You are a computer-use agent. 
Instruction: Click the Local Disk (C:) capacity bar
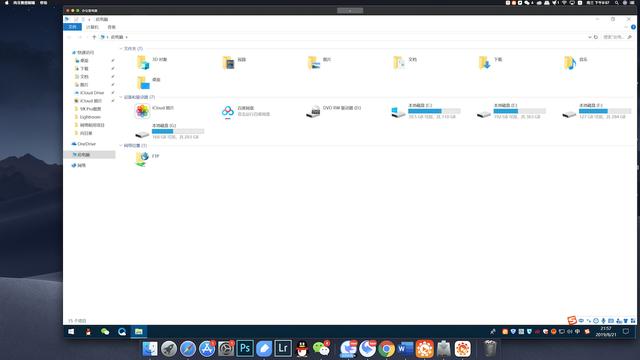pos(434,111)
